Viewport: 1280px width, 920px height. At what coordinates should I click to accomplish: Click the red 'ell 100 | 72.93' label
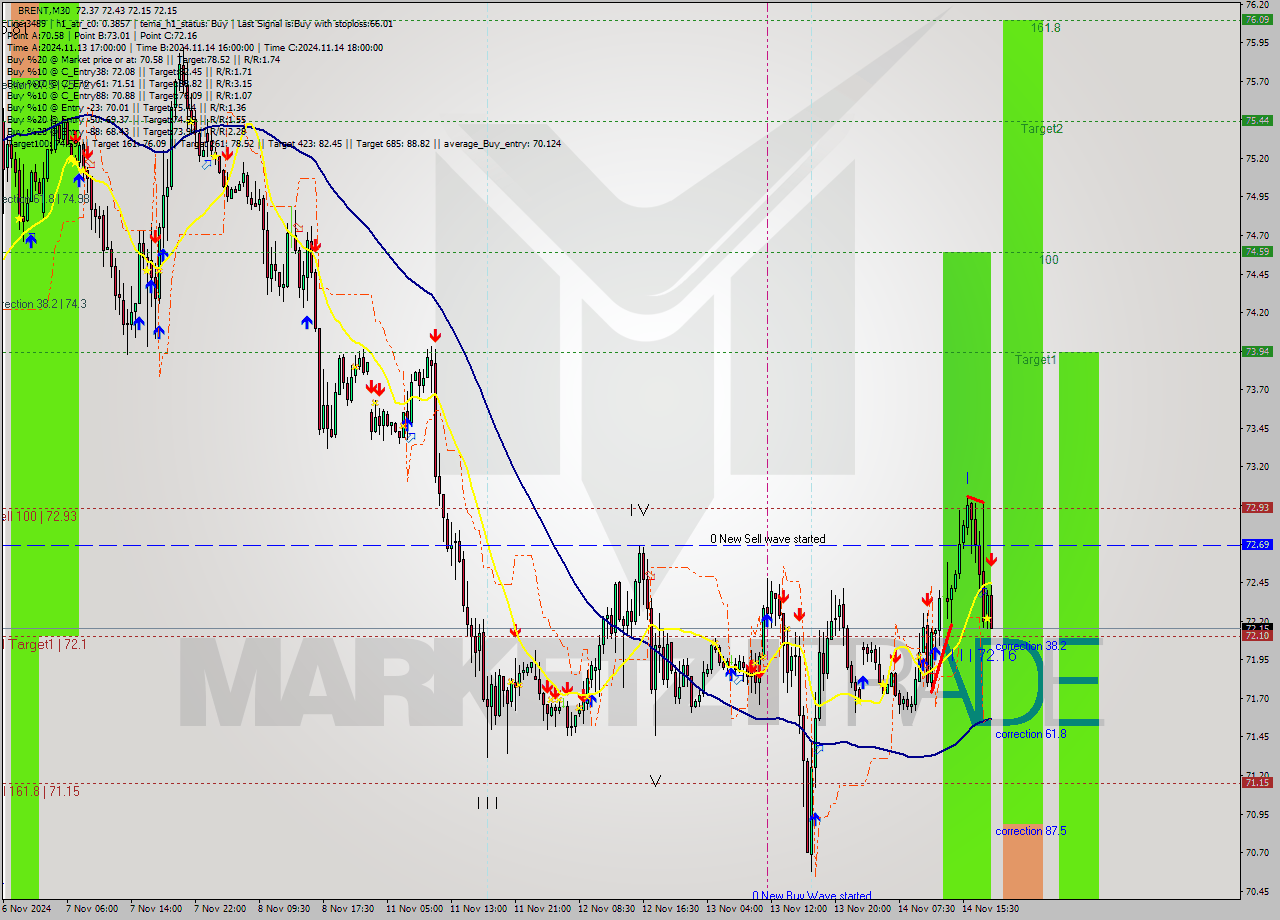click(x=39, y=516)
